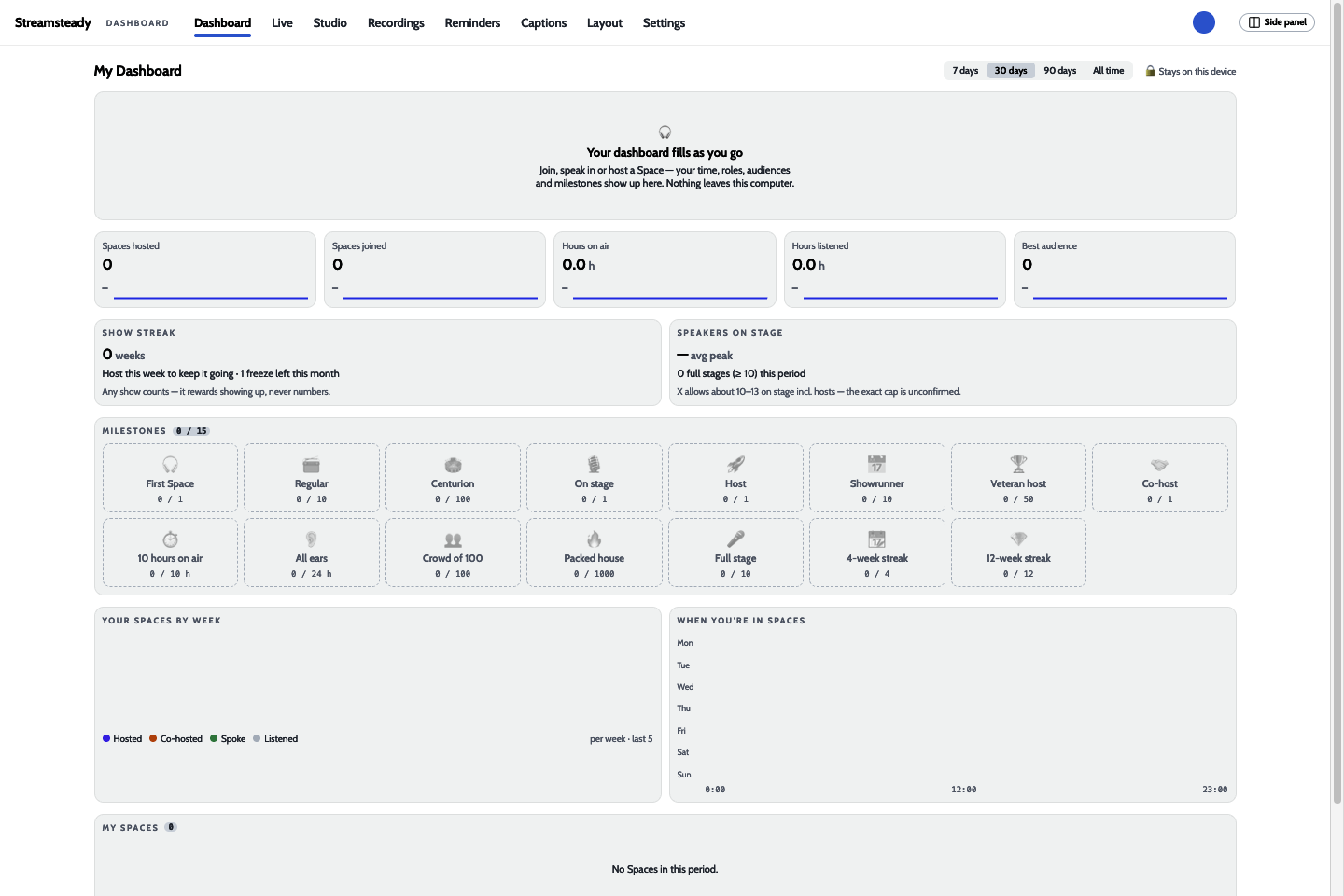Click the blue Hosted legend dot

(106, 738)
